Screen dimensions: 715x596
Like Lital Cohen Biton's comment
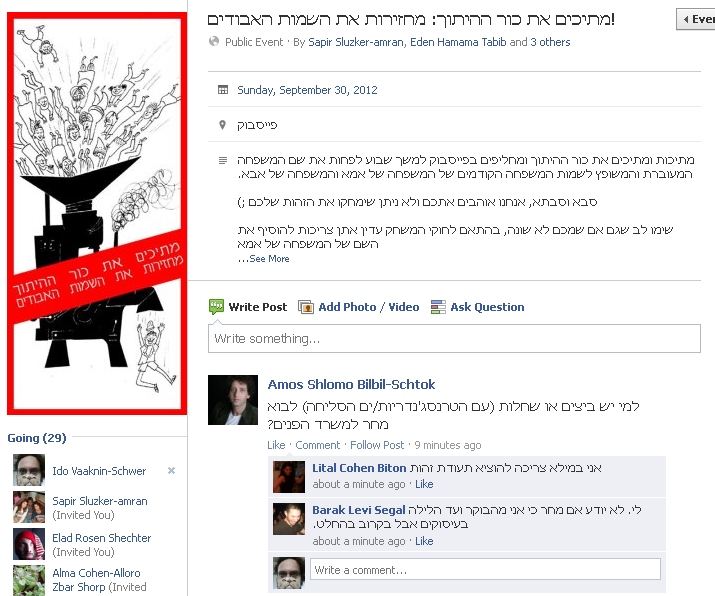pyautogui.click(x=424, y=484)
